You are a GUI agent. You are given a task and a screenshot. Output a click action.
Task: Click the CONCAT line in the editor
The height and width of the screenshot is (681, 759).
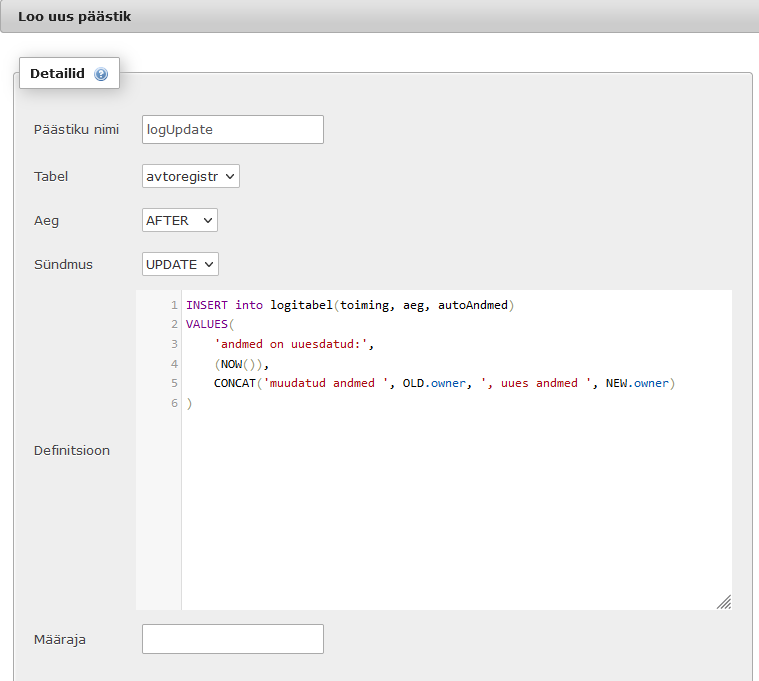click(444, 383)
